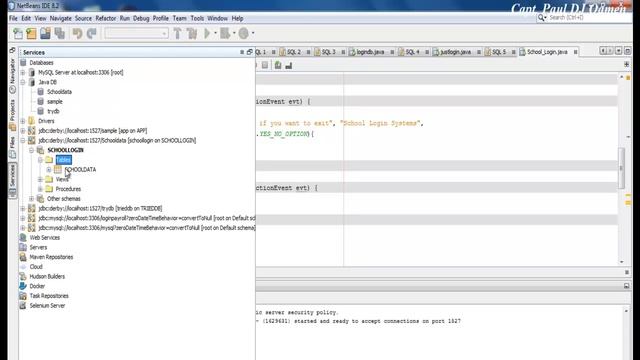This screenshot has height=360, width=640.
Task: Open the Navigate menu
Action: point(60,18)
